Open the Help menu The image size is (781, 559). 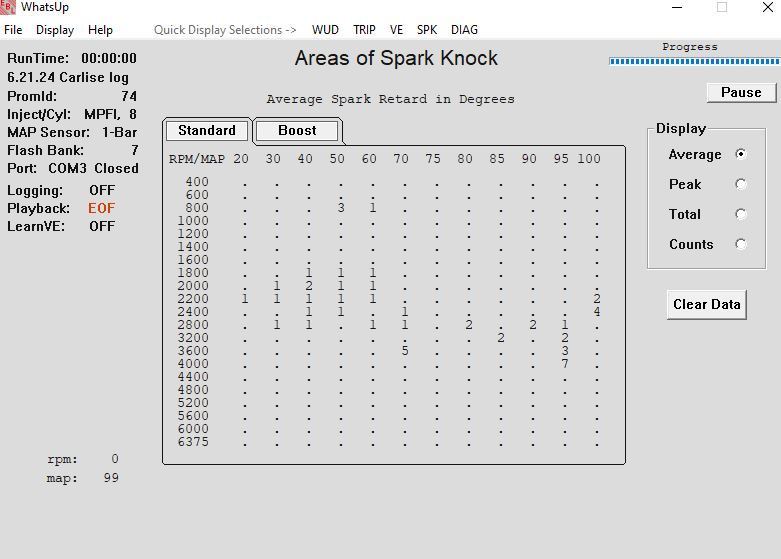(100, 30)
